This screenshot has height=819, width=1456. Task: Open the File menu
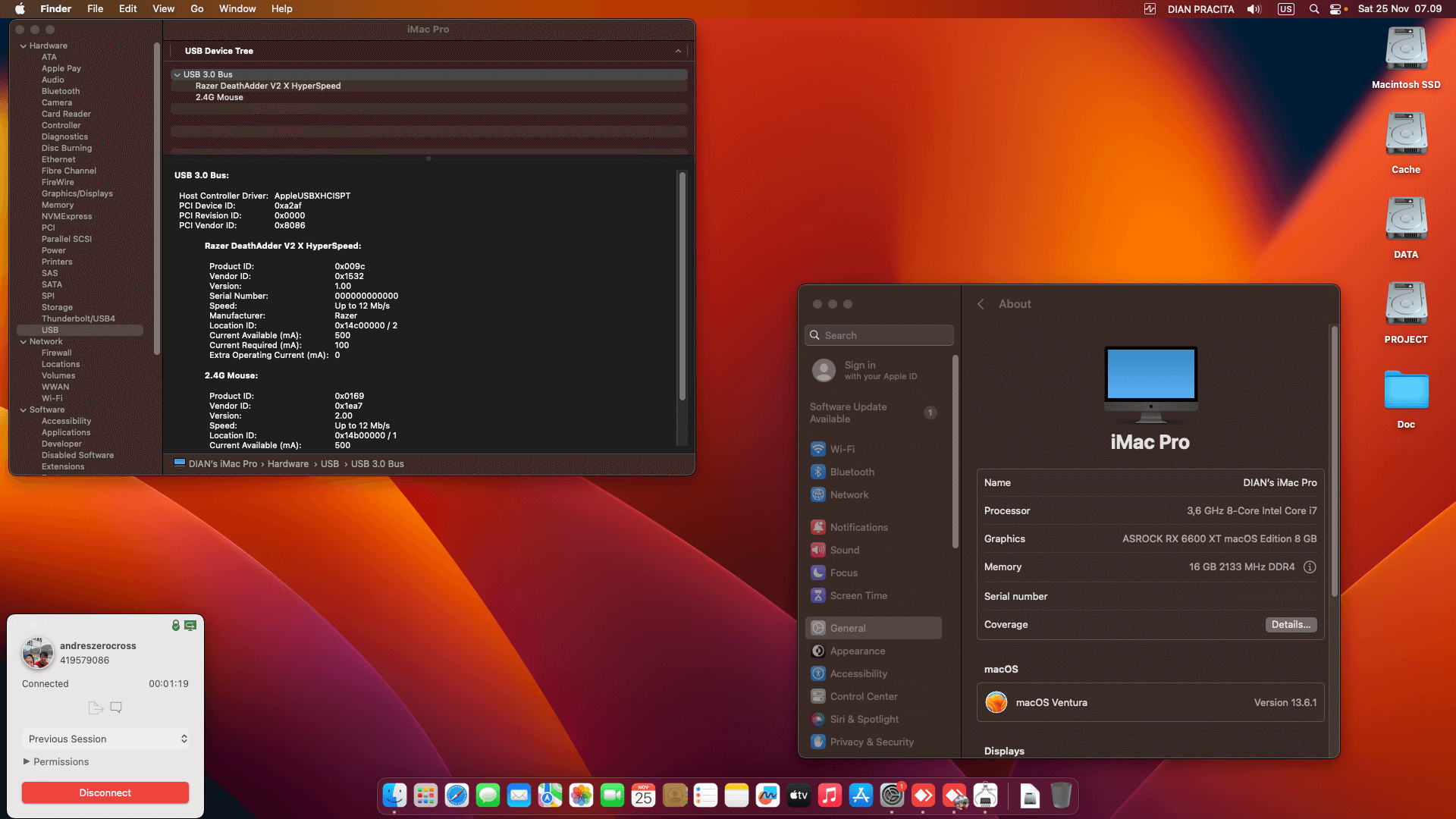click(x=95, y=9)
